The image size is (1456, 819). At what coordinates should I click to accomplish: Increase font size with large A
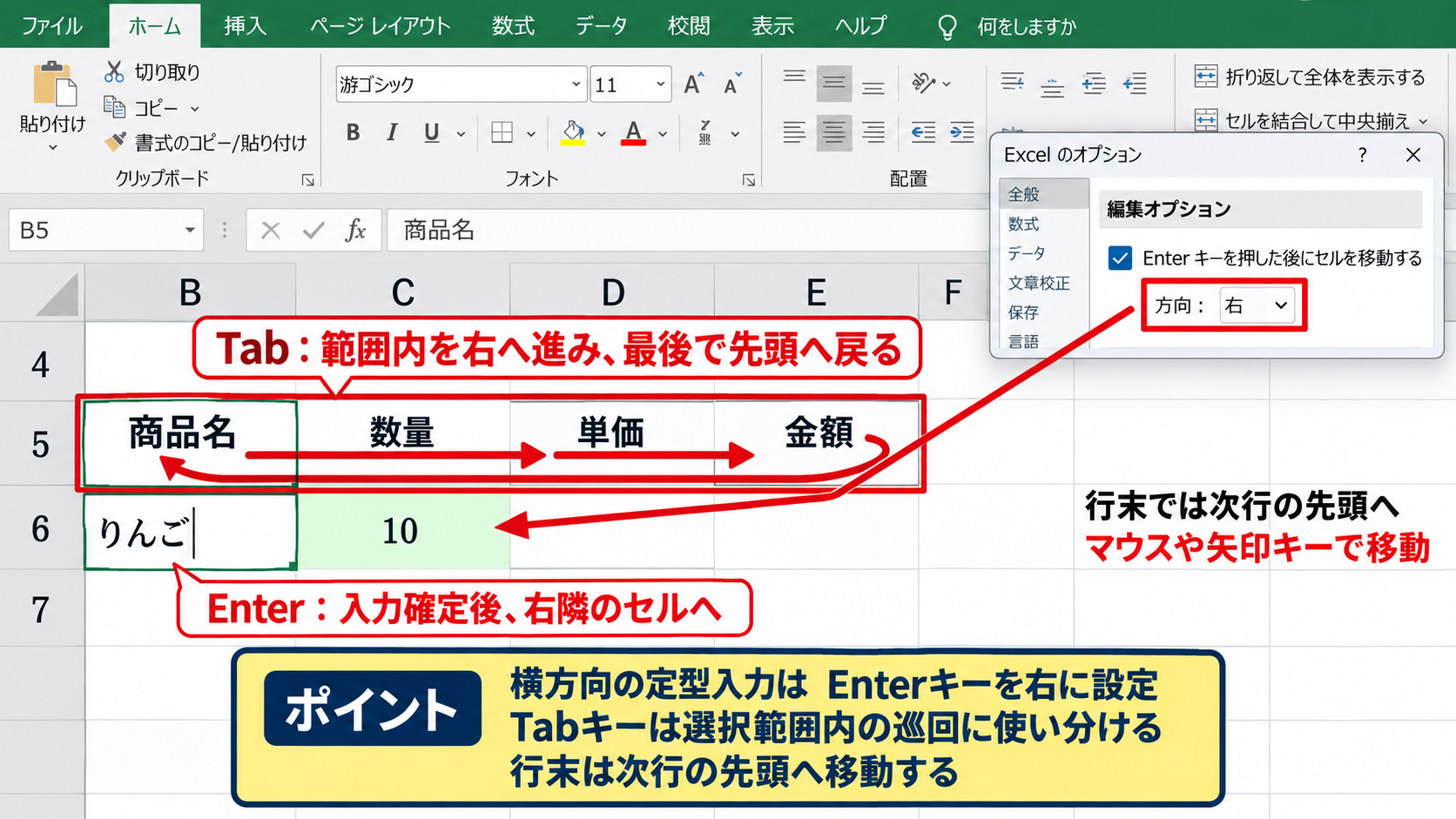click(694, 84)
